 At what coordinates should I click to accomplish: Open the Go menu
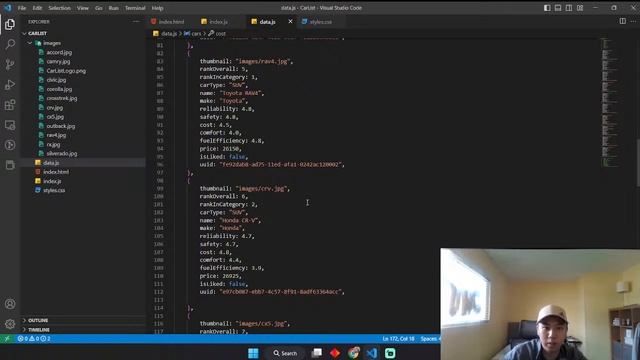click(99, 8)
